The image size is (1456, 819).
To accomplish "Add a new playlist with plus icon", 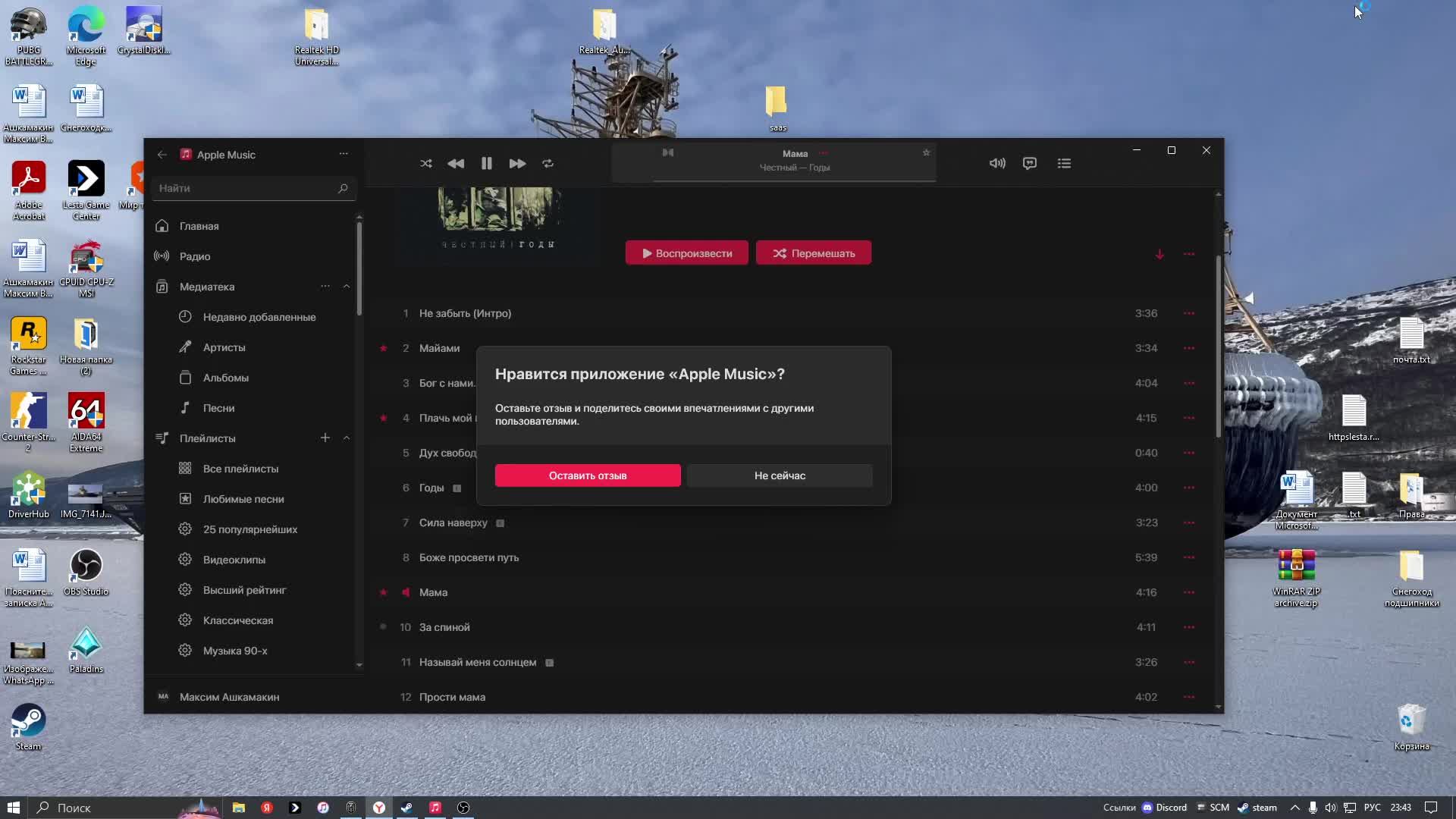I will [x=325, y=438].
